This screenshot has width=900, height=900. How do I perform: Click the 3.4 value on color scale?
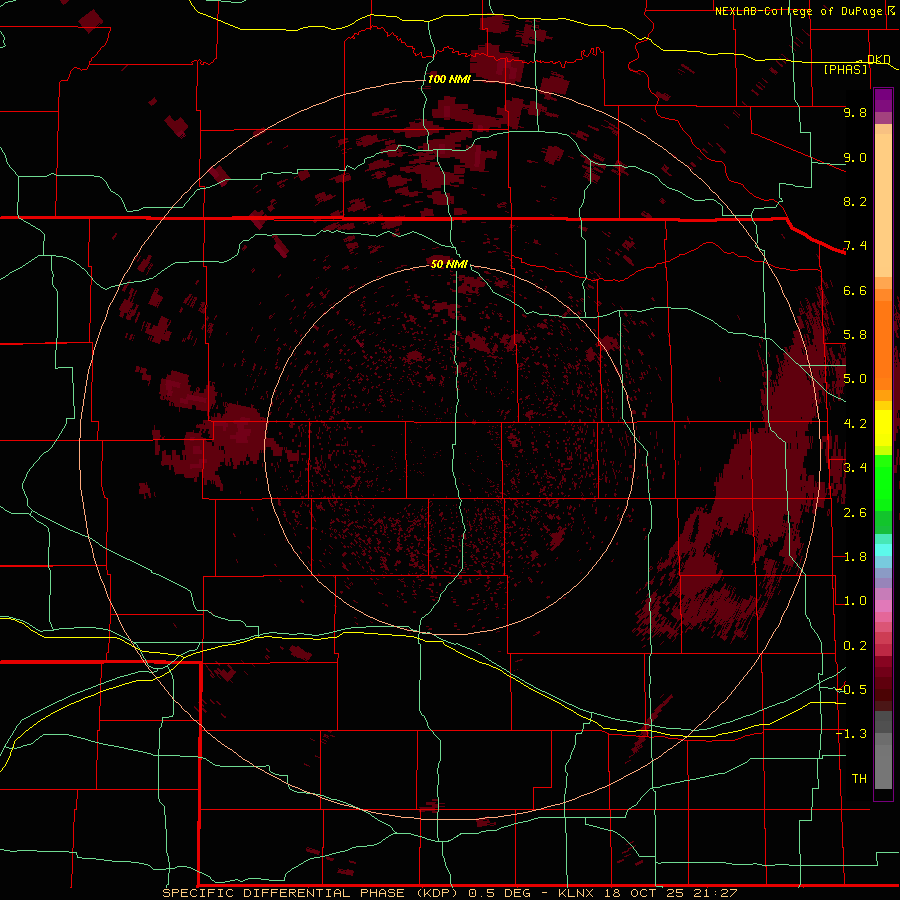[x=855, y=468]
